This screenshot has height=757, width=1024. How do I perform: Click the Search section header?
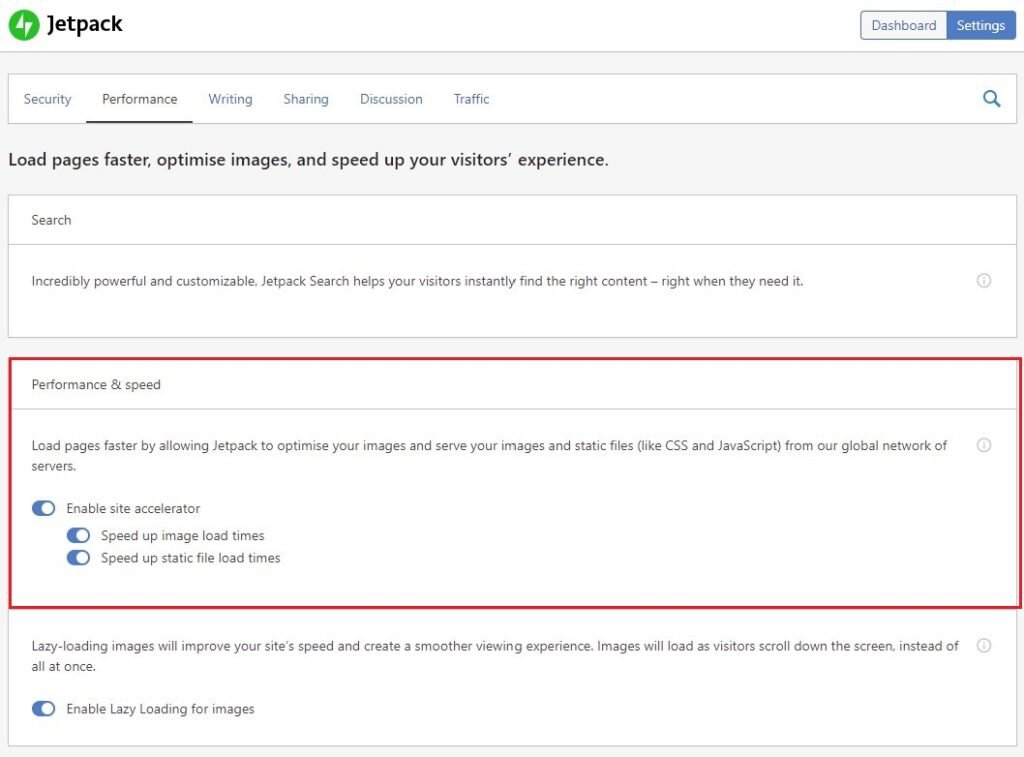51,220
